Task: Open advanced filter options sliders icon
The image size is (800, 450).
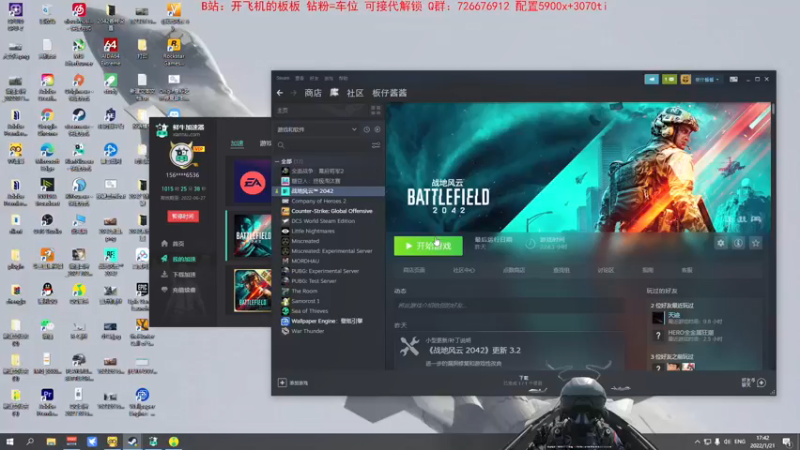Action: click(x=376, y=145)
